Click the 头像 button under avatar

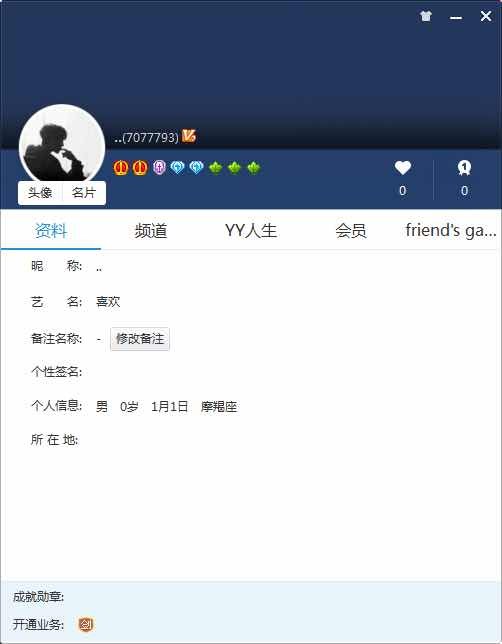(40, 193)
